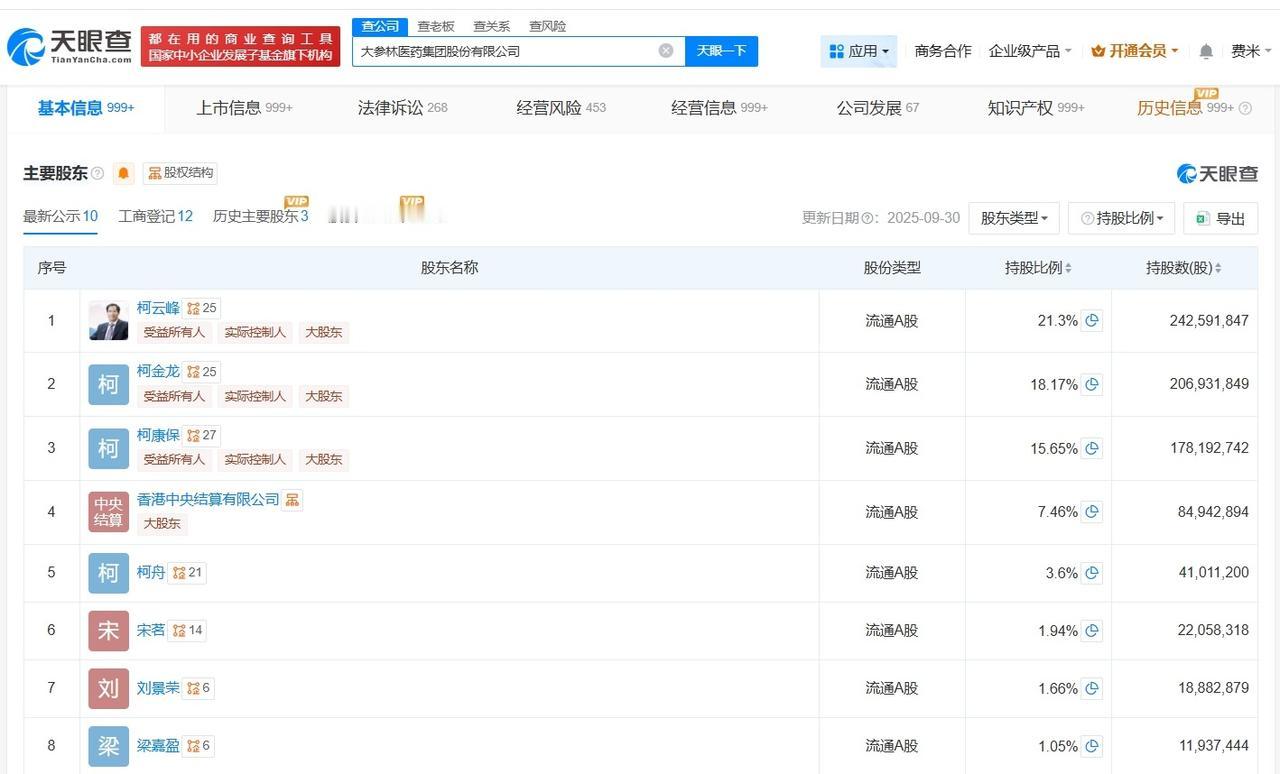Show help tooltip next to 主要股东 title
Screen dimensions: 1280x774
click(97, 173)
